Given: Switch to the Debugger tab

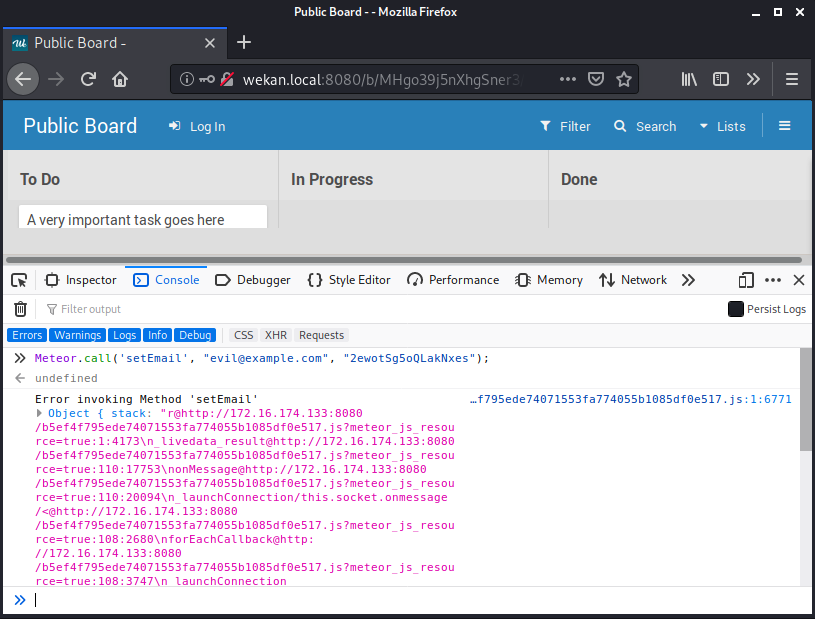Looking at the screenshot, I should [253, 280].
